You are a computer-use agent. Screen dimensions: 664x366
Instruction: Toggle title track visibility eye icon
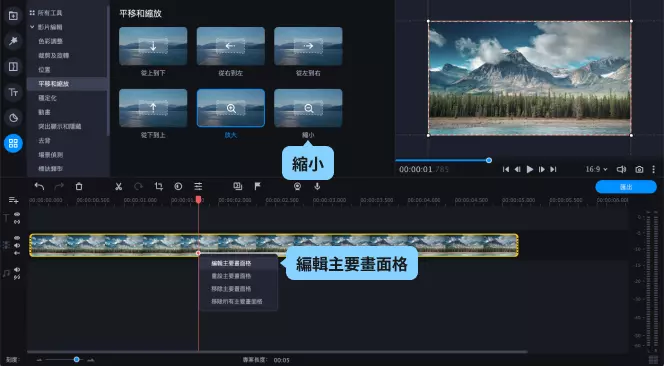point(17,214)
